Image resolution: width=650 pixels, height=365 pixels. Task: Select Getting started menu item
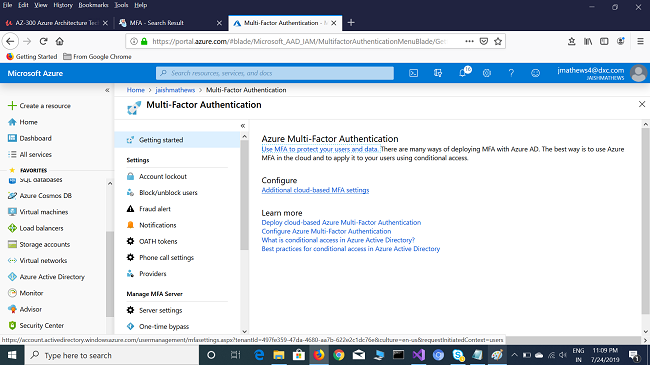[x=177, y=140]
